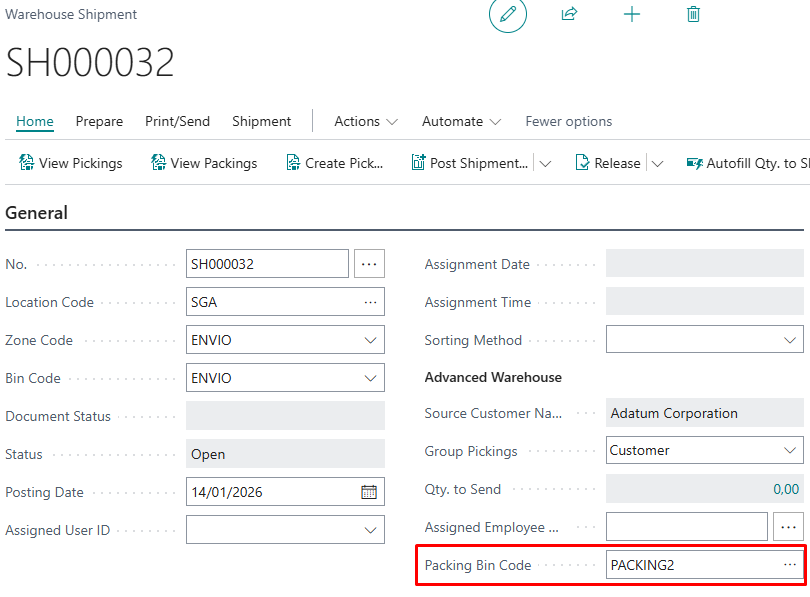Open the View Packings action
810x597 pixels.
tap(204, 163)
